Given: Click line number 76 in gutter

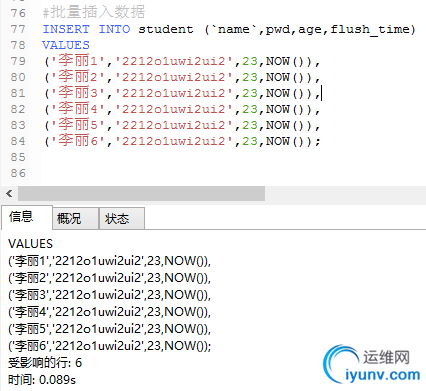Looking at the screenshot, I should coord(18,13).
